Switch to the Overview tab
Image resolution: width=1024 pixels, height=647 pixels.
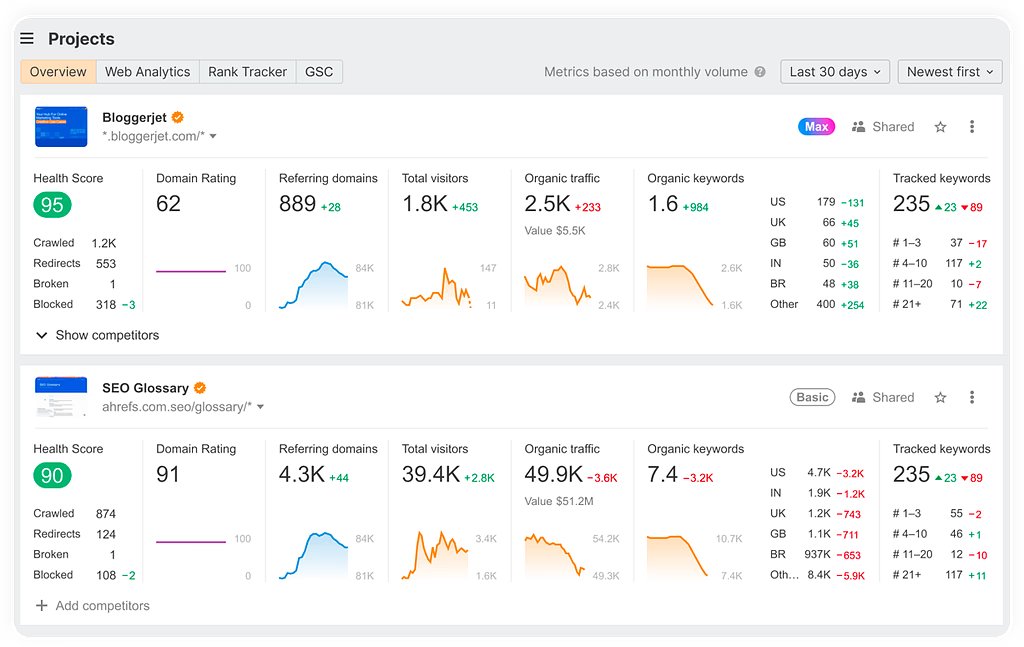(58, 72)
